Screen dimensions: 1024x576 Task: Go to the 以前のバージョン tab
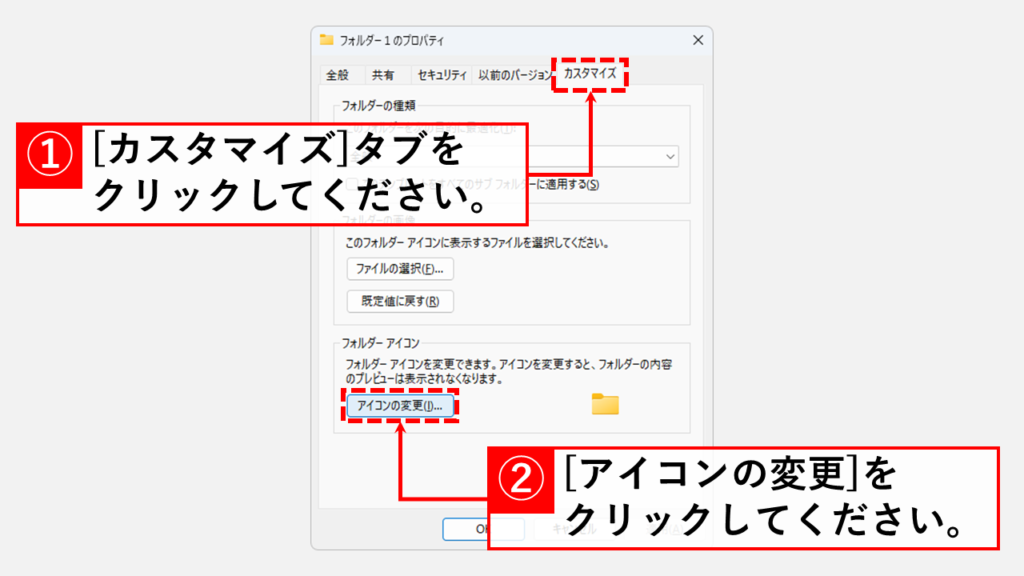click(514, 75)
